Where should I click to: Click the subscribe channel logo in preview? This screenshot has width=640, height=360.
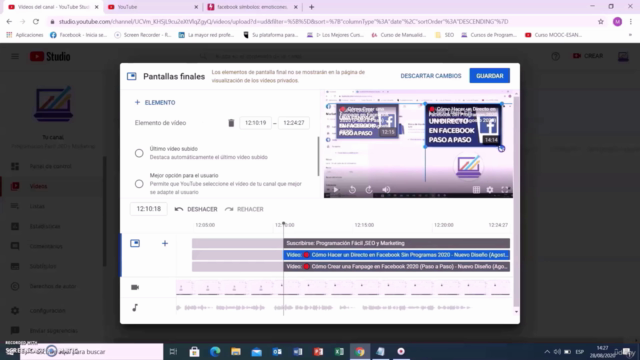(468, 166)
